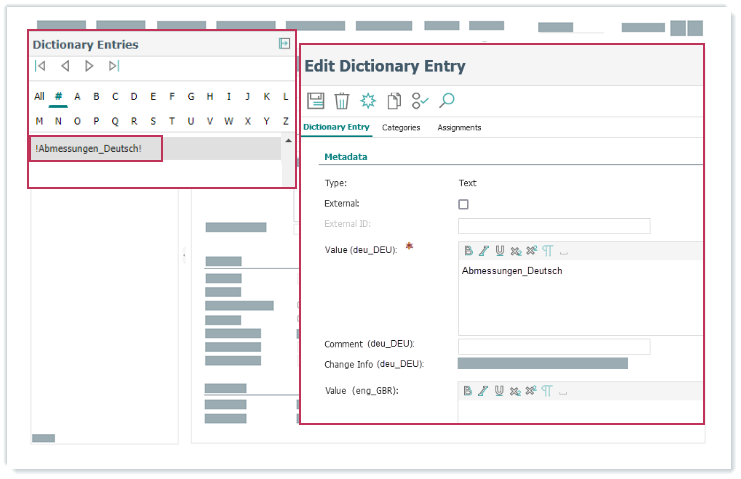Filter dictionary entries by letter A

(x=77, y=97)
